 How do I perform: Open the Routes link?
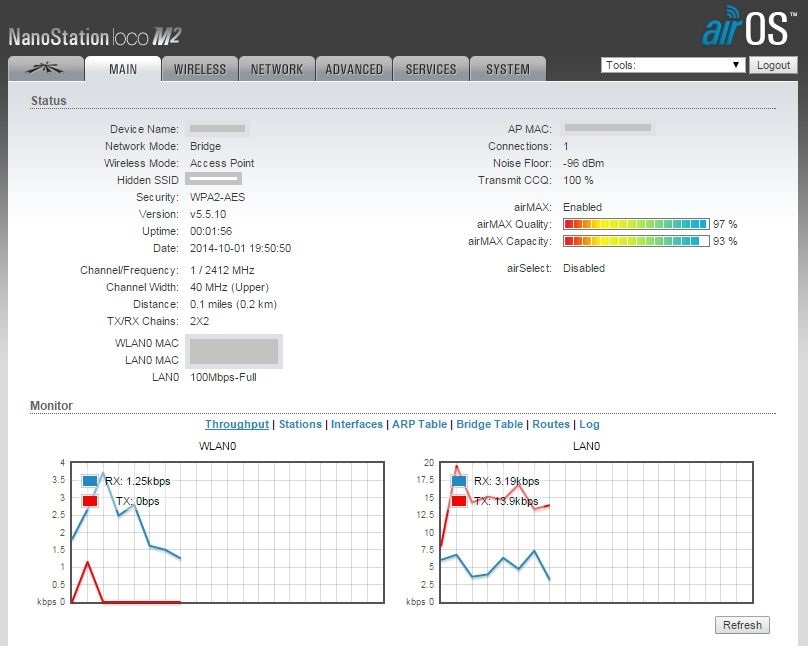coord(551,424)
